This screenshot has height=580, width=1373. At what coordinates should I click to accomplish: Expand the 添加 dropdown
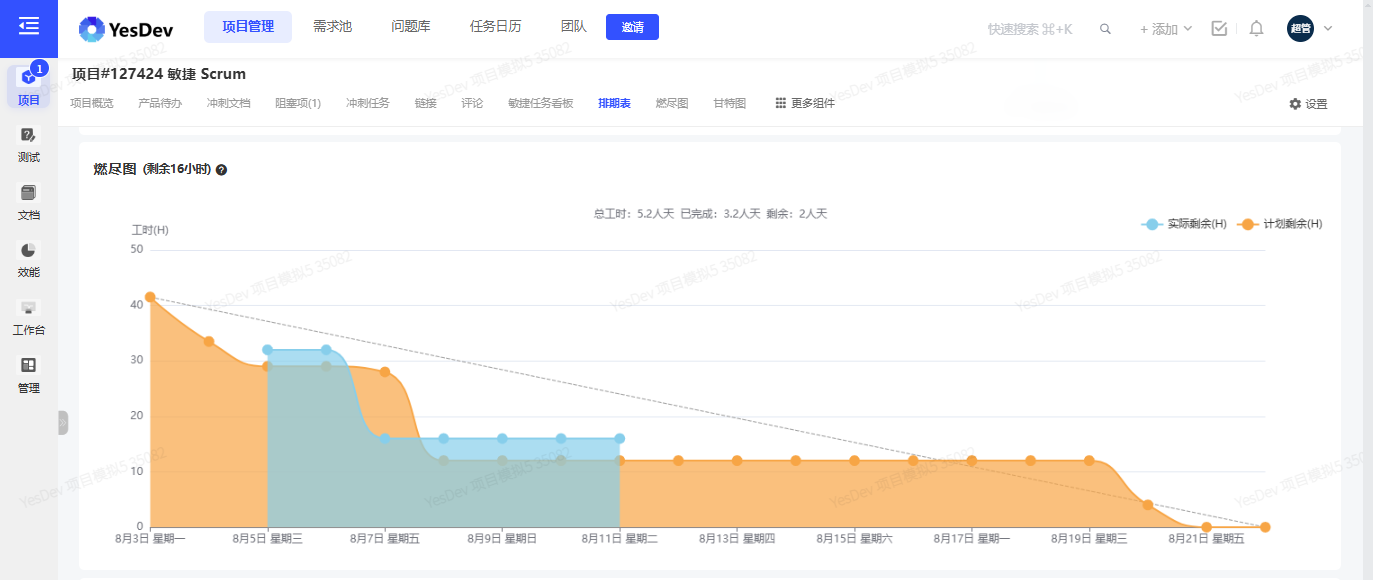pos(1166,29)
